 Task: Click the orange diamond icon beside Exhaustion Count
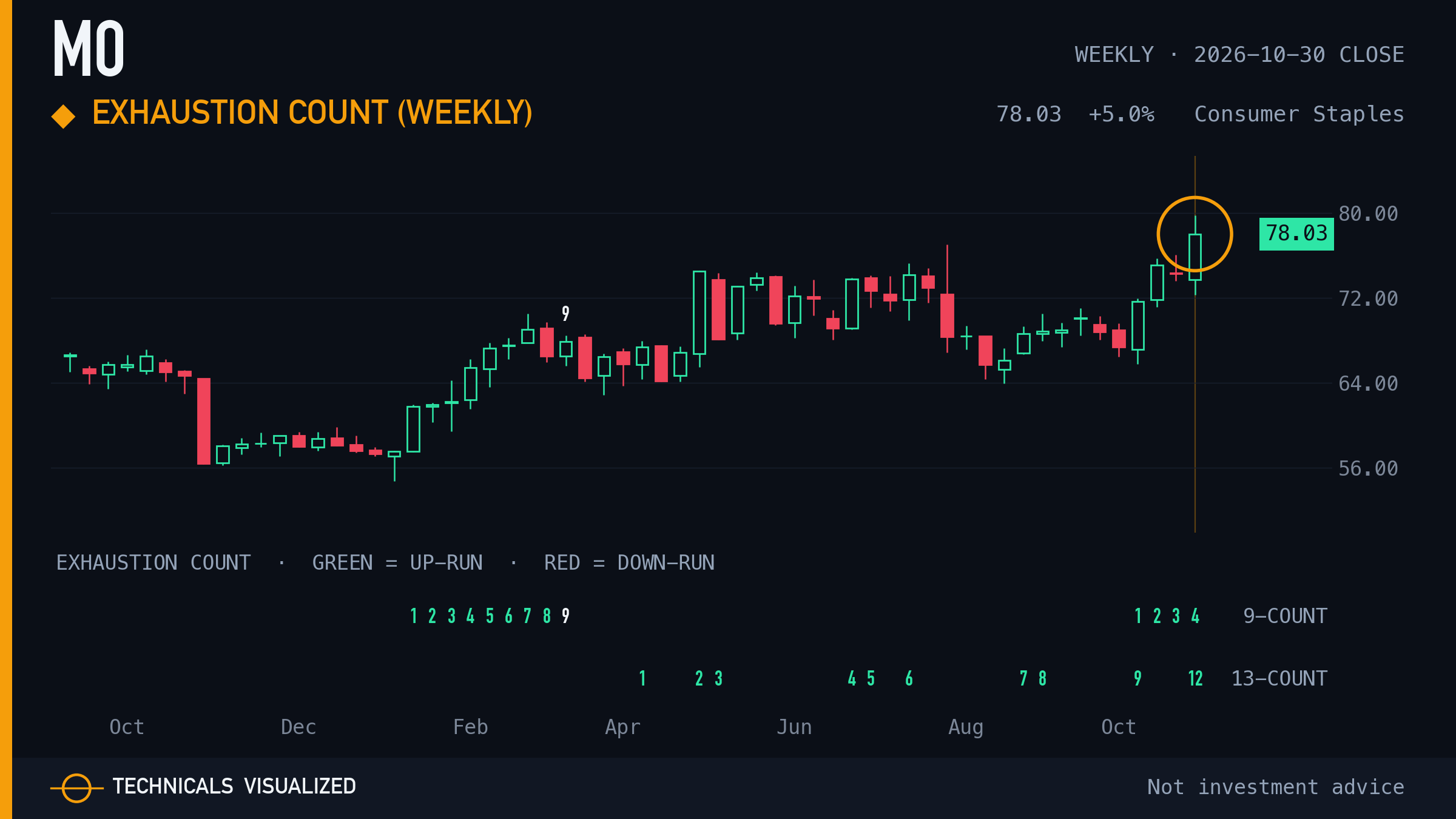coord(63,116)
